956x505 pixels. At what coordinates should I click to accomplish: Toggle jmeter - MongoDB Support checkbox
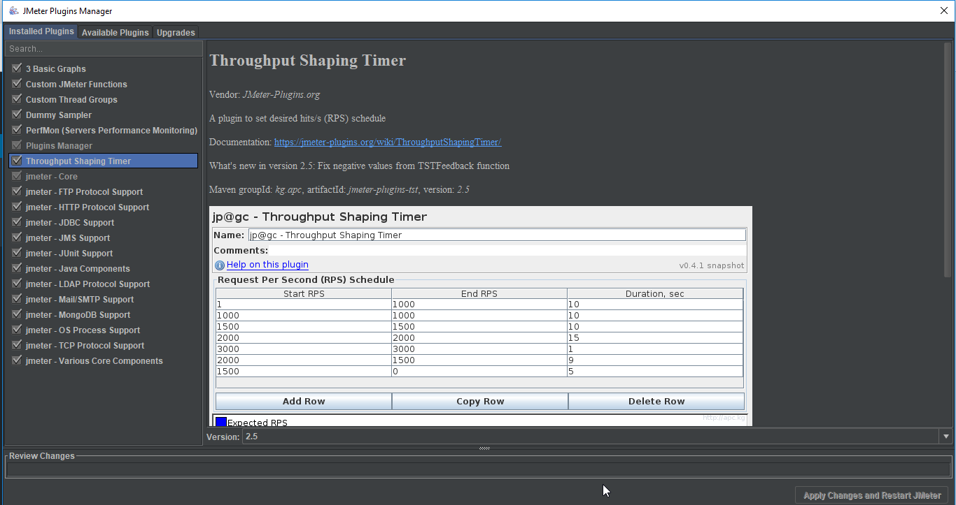16,313
